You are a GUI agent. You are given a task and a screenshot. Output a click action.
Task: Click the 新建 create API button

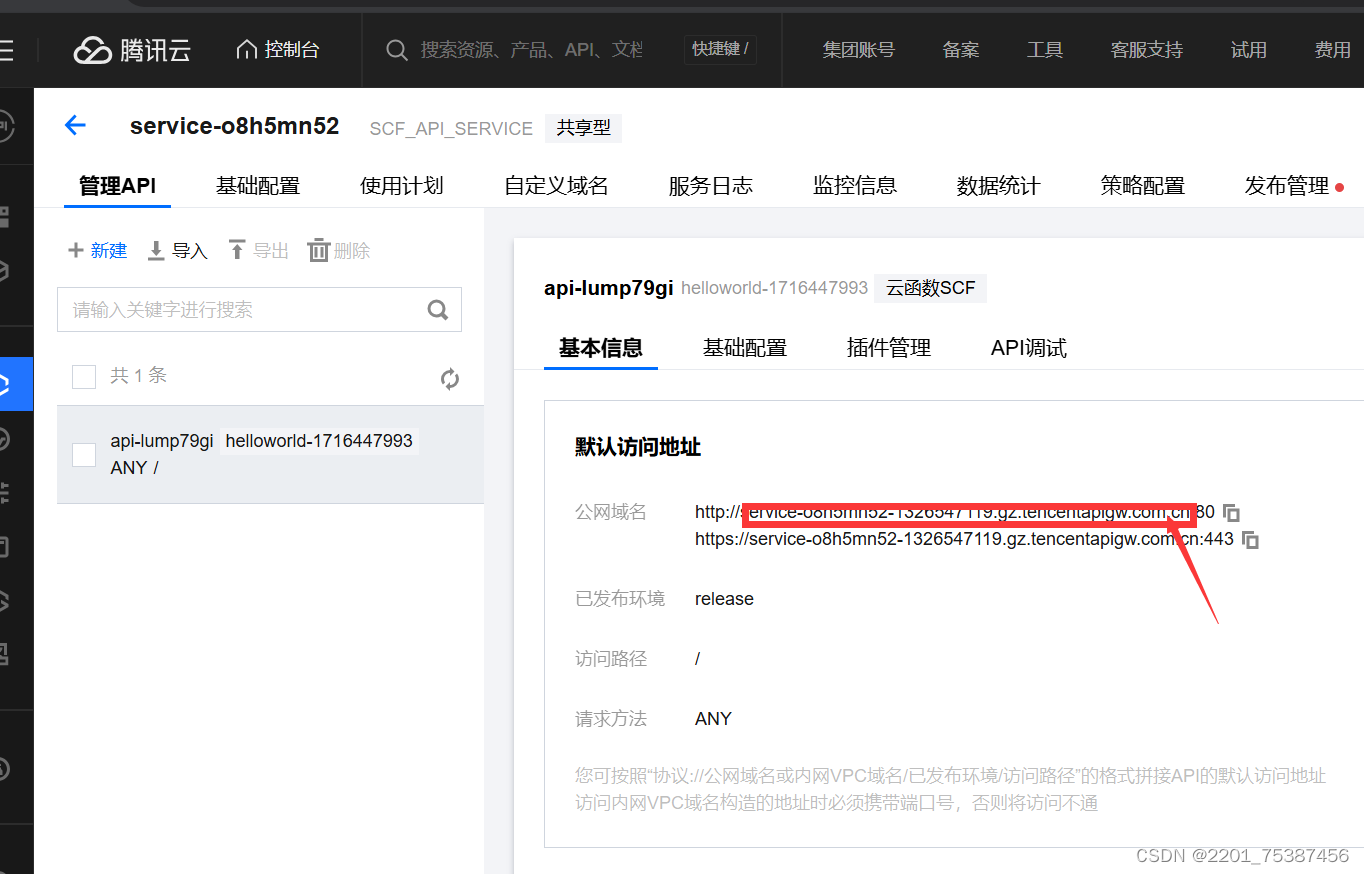(x=98, y=250)
